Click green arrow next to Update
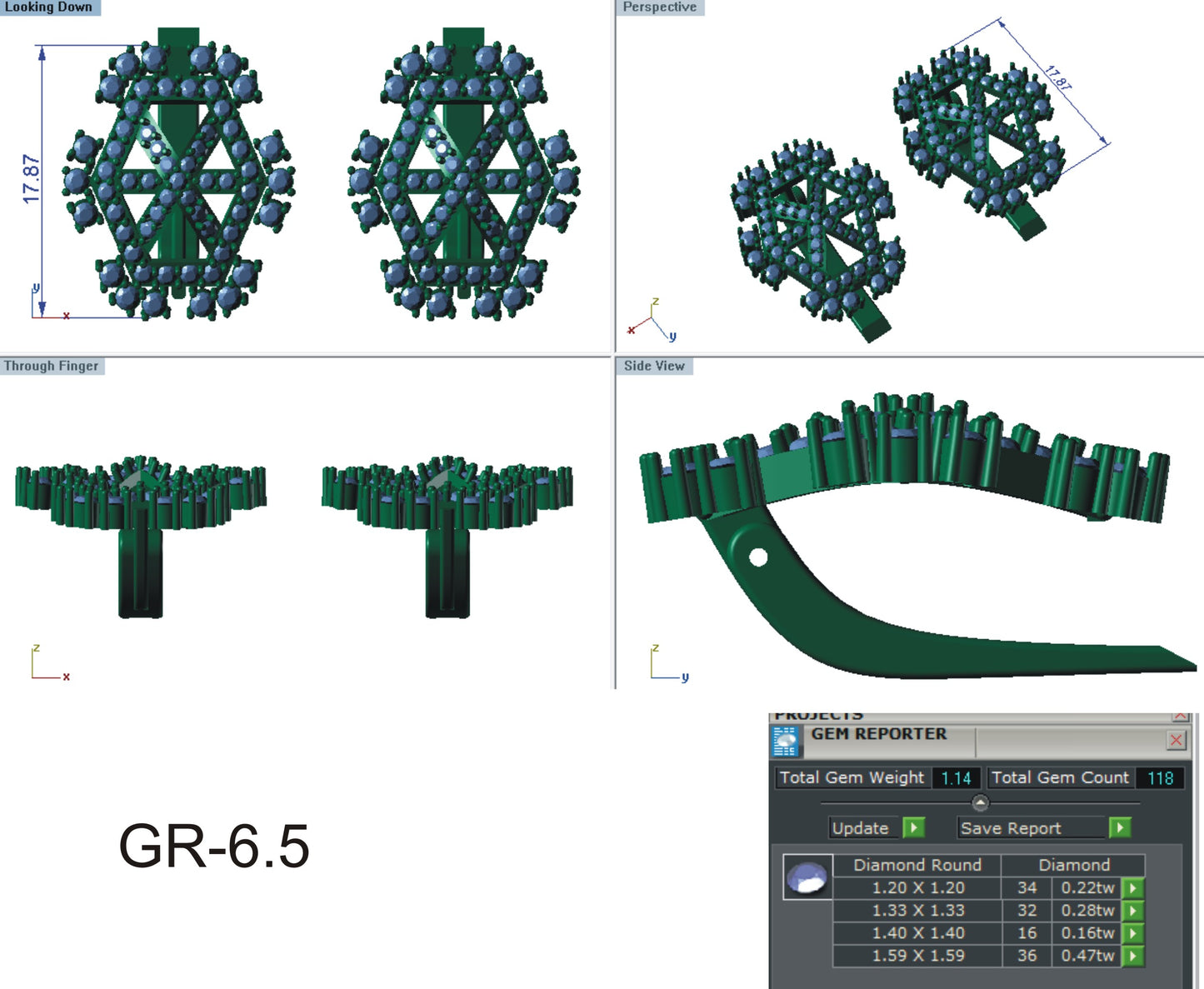Screen dimensions: 1204x989 (914, 827)
